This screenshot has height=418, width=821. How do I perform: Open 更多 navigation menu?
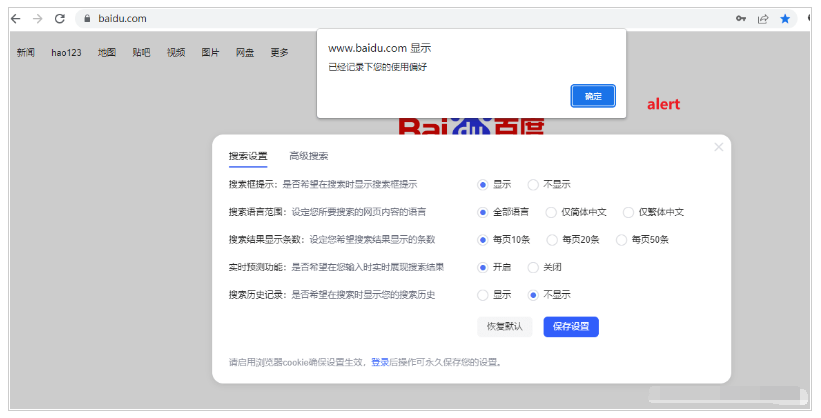(x=280, y=52)
